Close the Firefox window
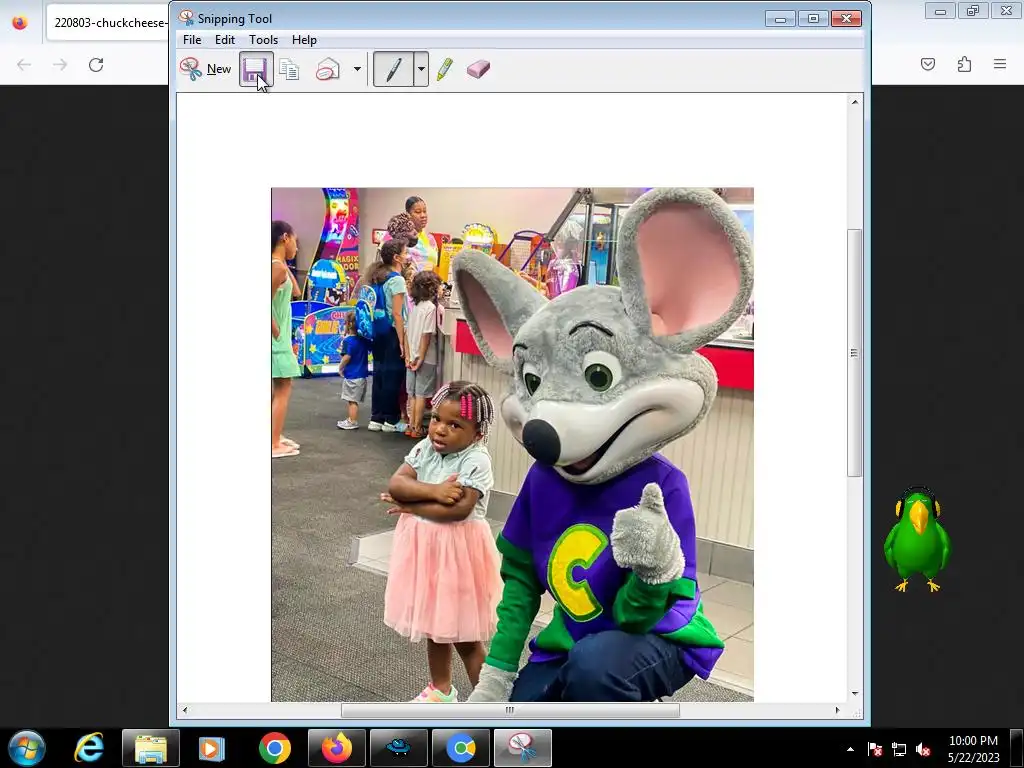Viewport: 1024px width, 768px height. click(1007, 11)
